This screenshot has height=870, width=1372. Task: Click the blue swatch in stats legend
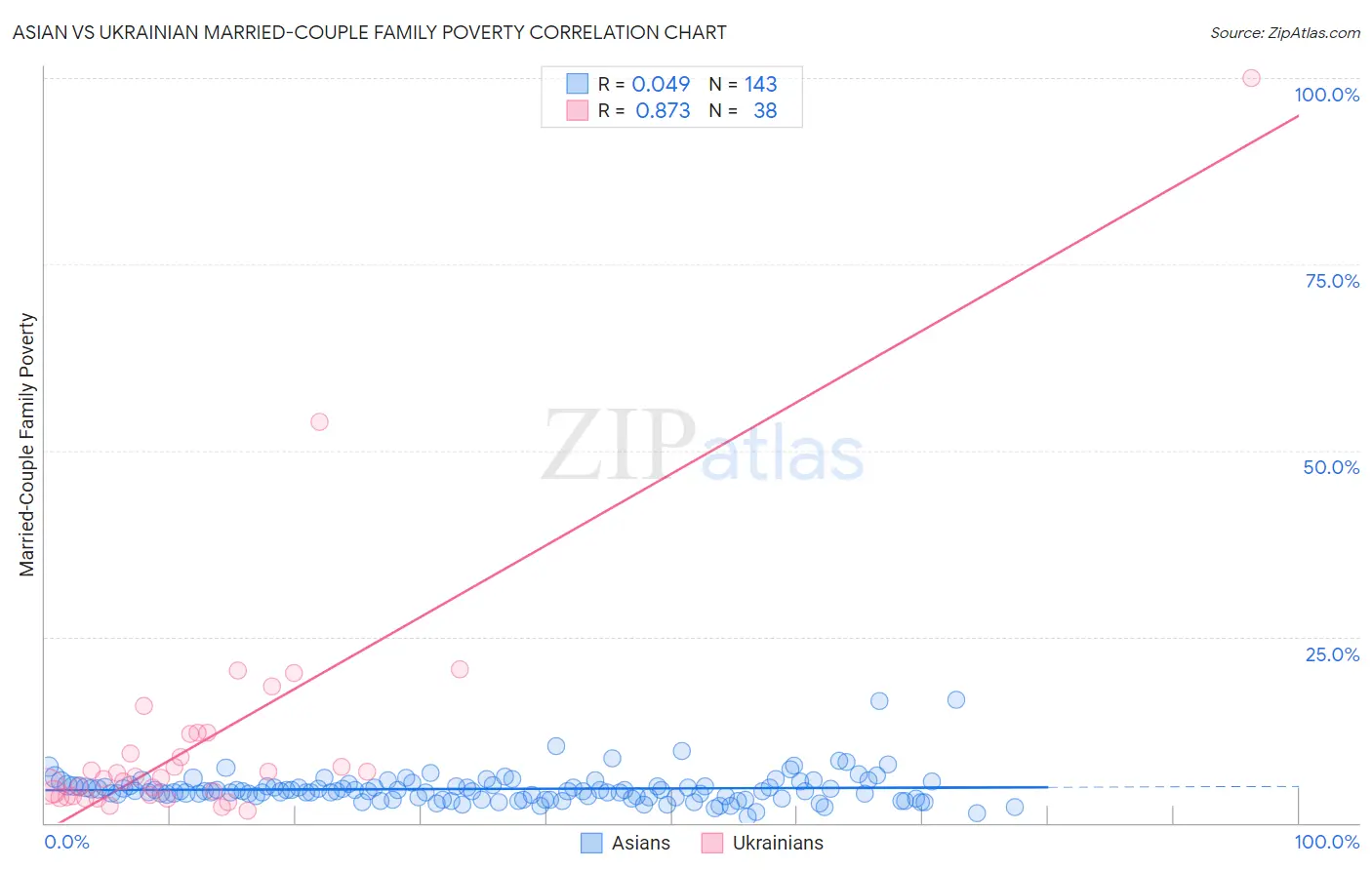tap(578, 84)
